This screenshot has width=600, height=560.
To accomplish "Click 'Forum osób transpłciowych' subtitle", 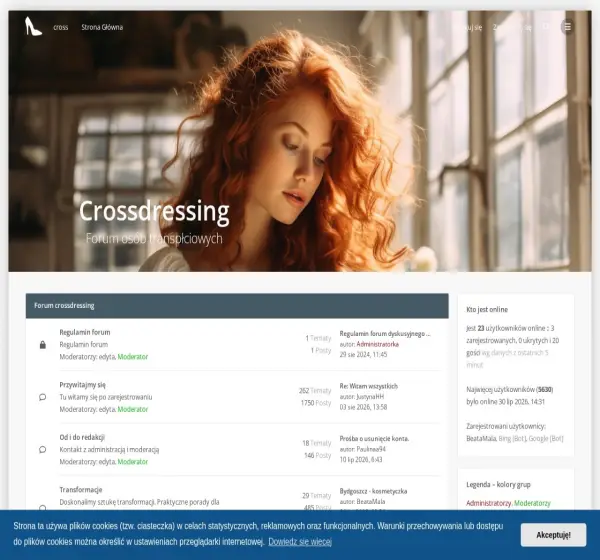I will point(154,238).
